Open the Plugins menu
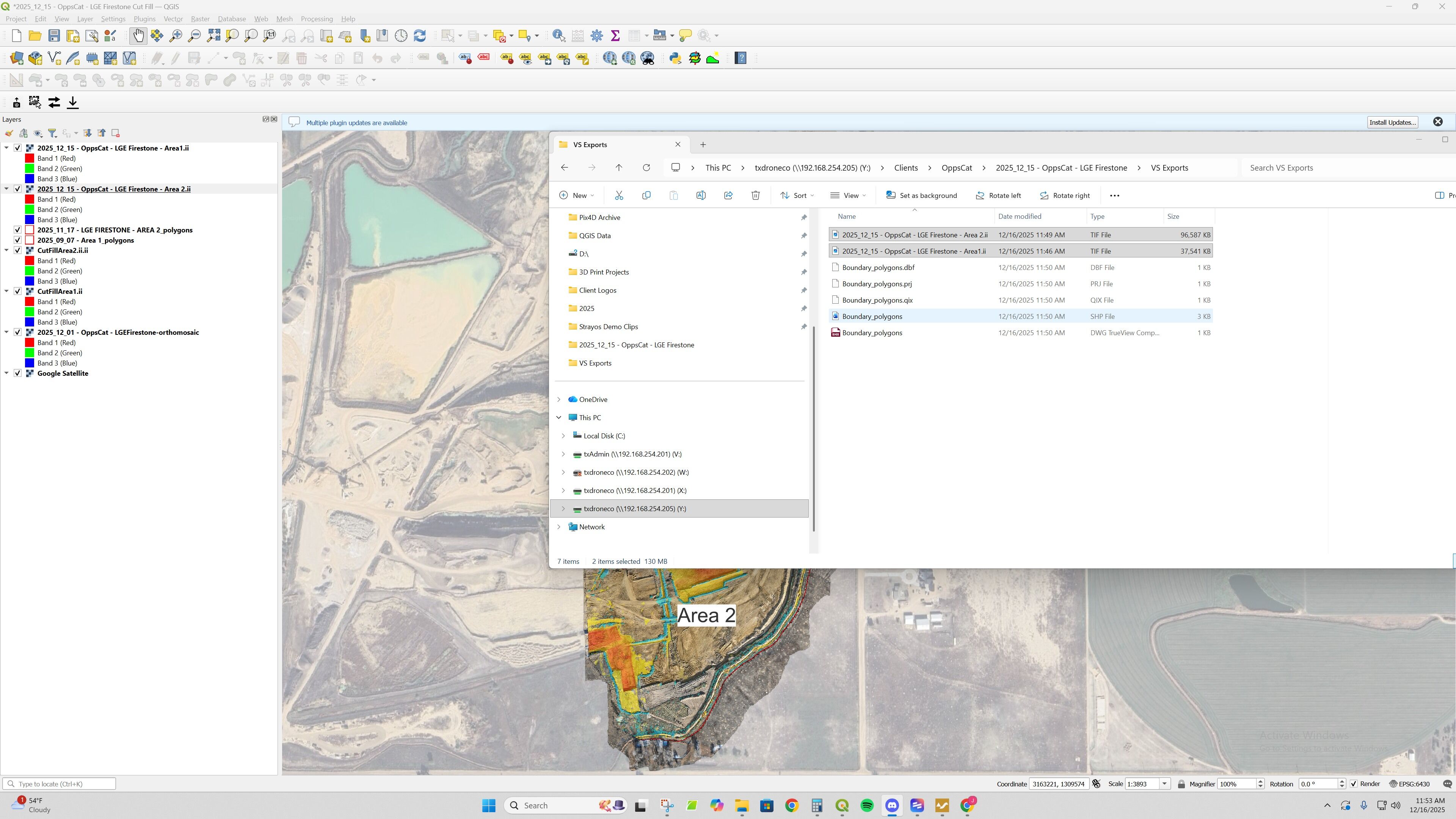 (x=144, y=19)
